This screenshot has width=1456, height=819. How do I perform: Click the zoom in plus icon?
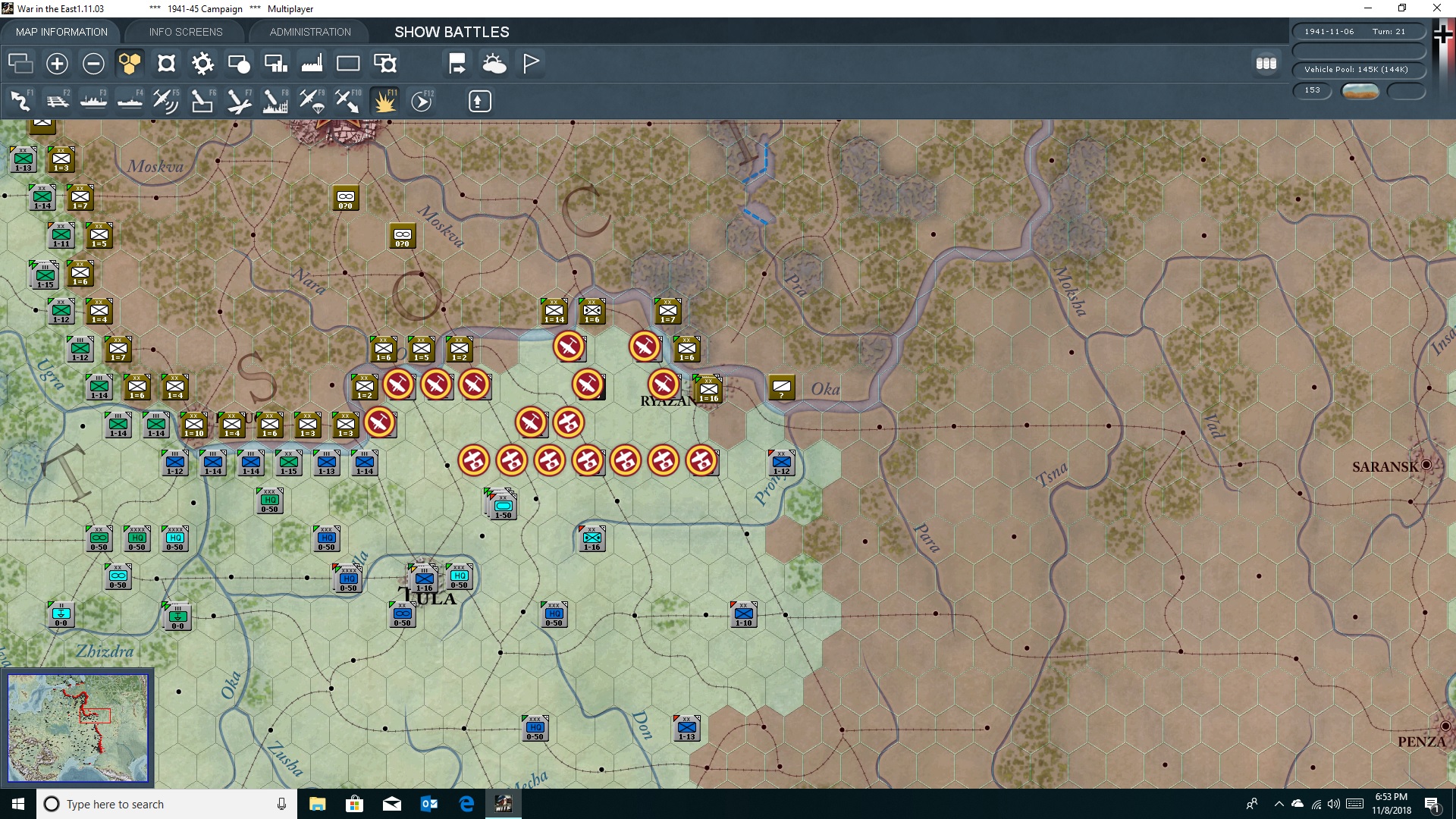(x=57, y=64)
